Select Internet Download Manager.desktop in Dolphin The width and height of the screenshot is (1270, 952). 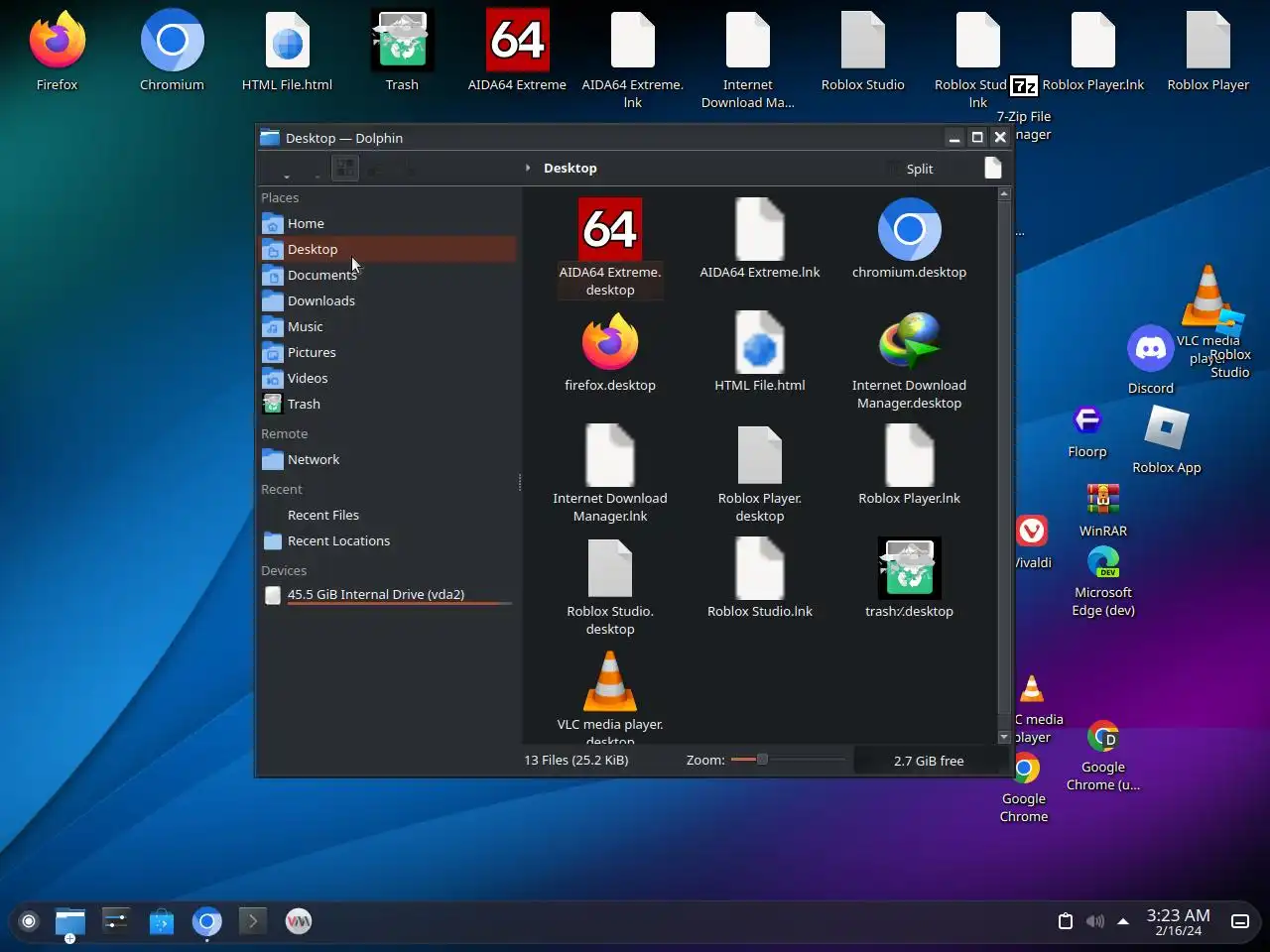pyautogui.click(x=909, y=361)
